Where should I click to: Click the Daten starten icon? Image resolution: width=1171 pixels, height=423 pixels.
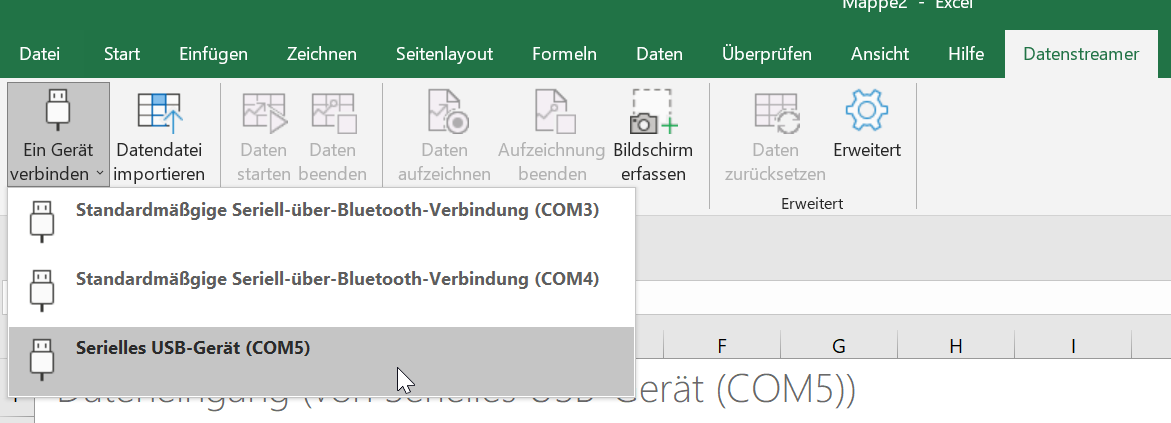point(264,112)
